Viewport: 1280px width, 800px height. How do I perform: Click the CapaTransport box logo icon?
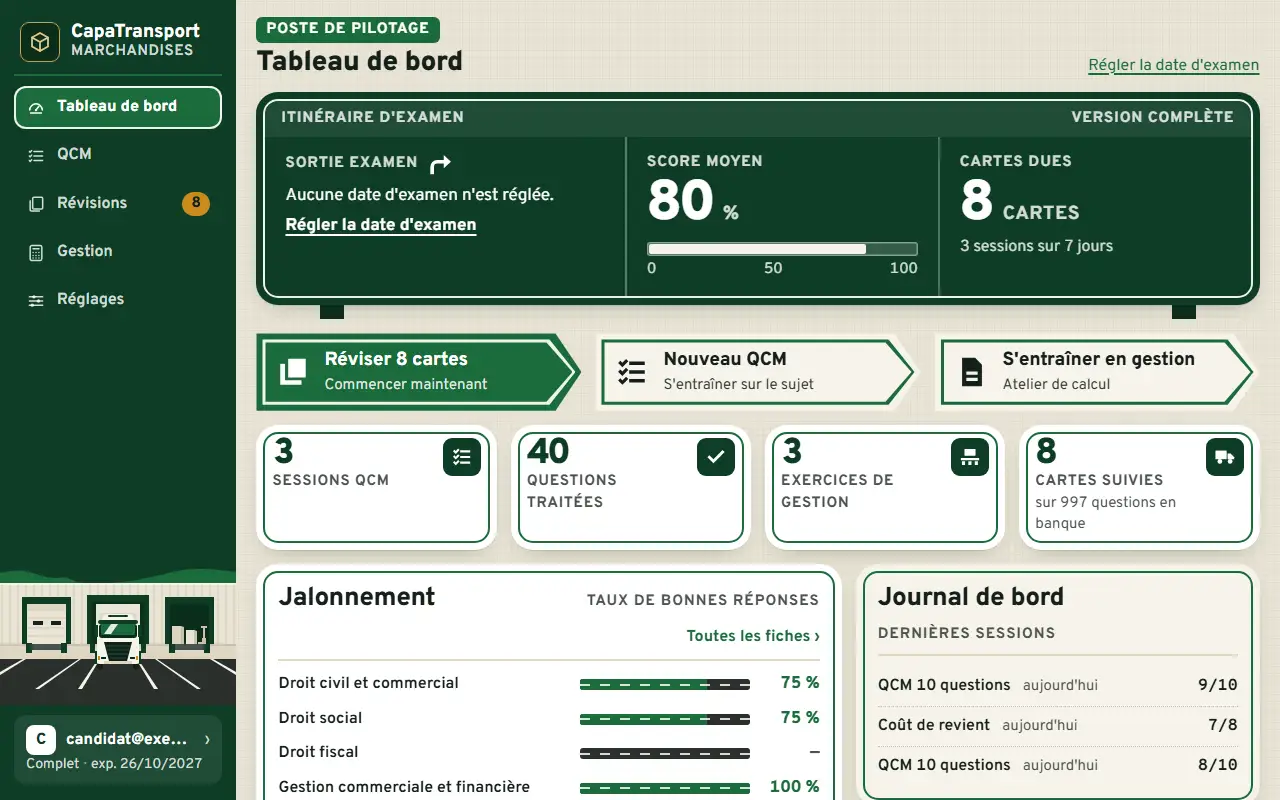point(41,41)
